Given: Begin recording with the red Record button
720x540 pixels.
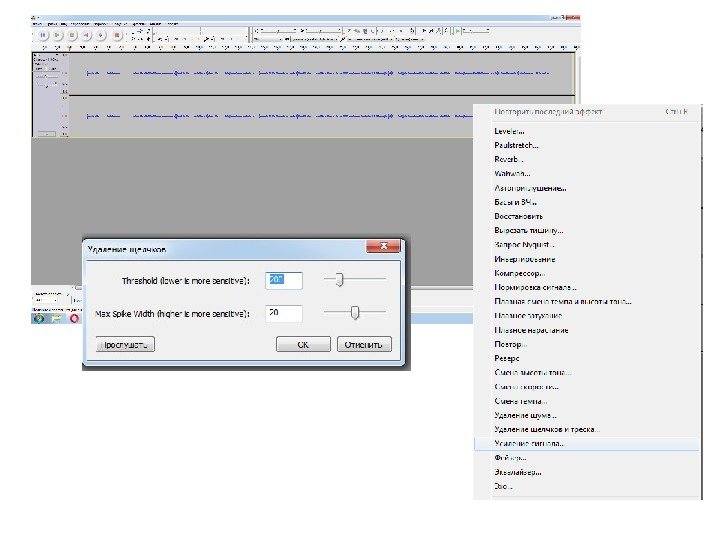Looking at the screenshot, I should click(x=117, y=35).
